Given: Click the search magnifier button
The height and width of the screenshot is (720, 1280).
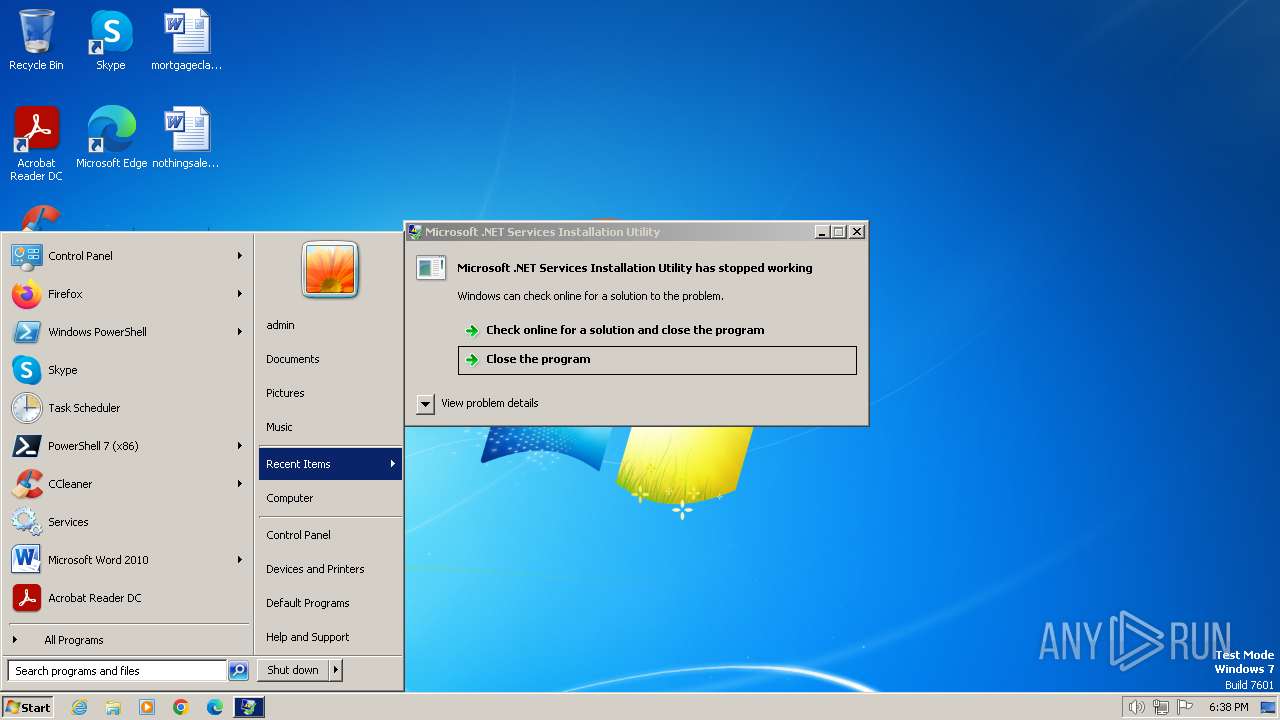Looking at the screenshot, I should pyautogui.click(x=238, y=671).
